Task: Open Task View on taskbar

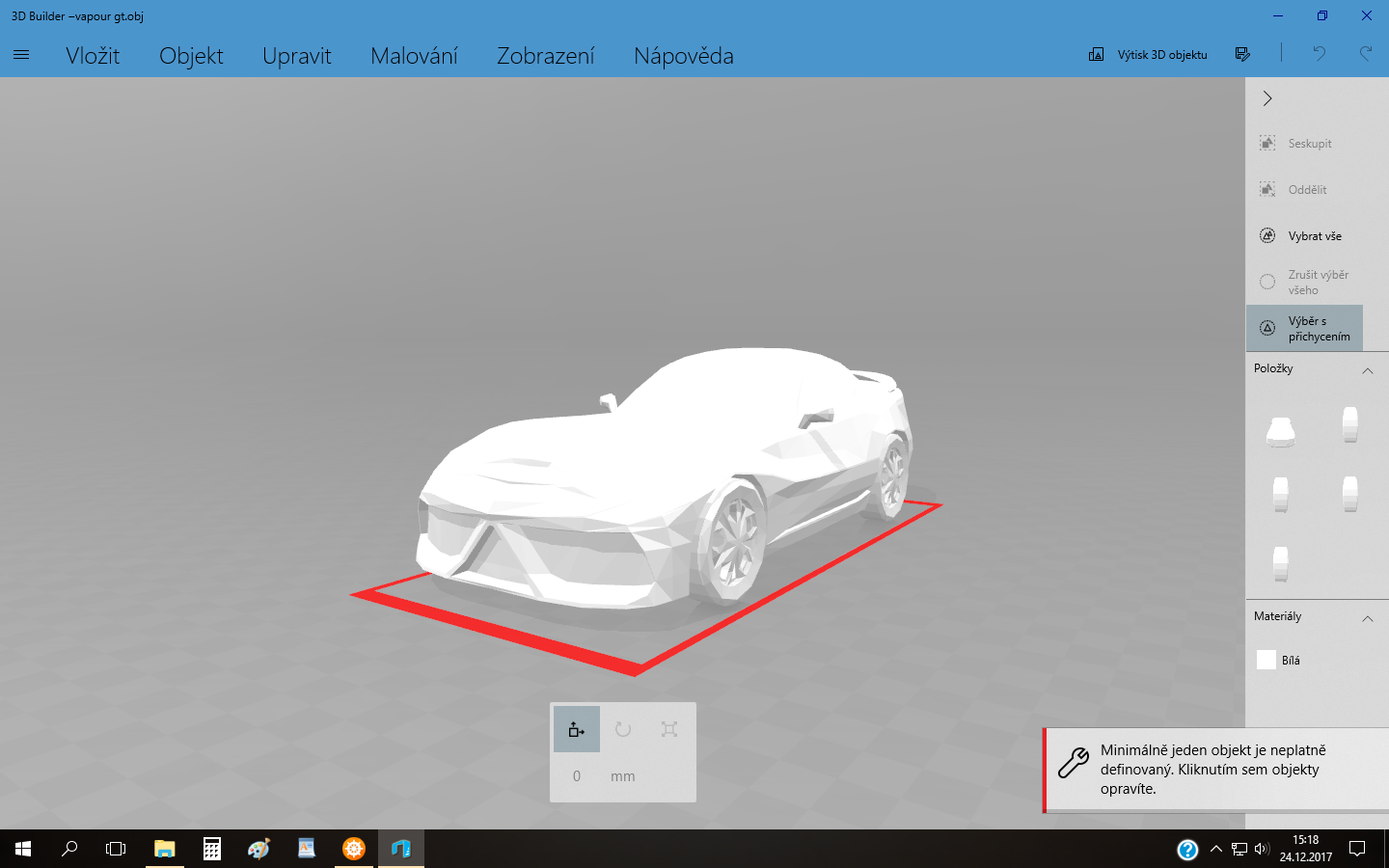Action: pos(116,849)
